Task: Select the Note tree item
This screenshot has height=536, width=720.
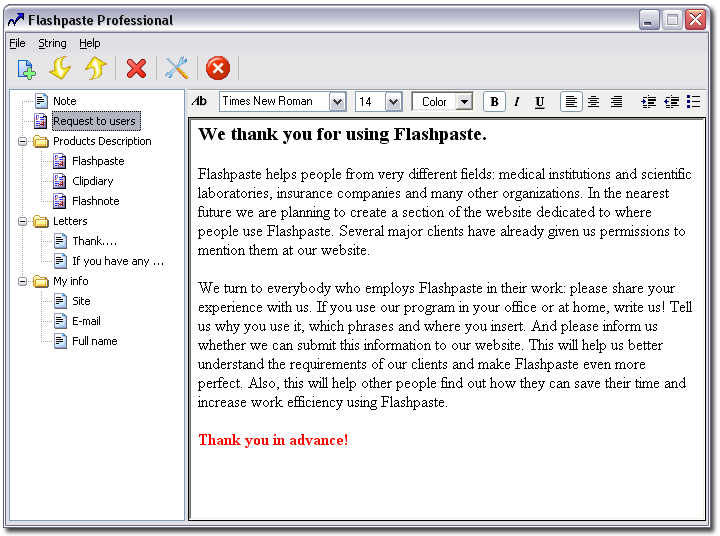Action: click(x=64, y=101)
